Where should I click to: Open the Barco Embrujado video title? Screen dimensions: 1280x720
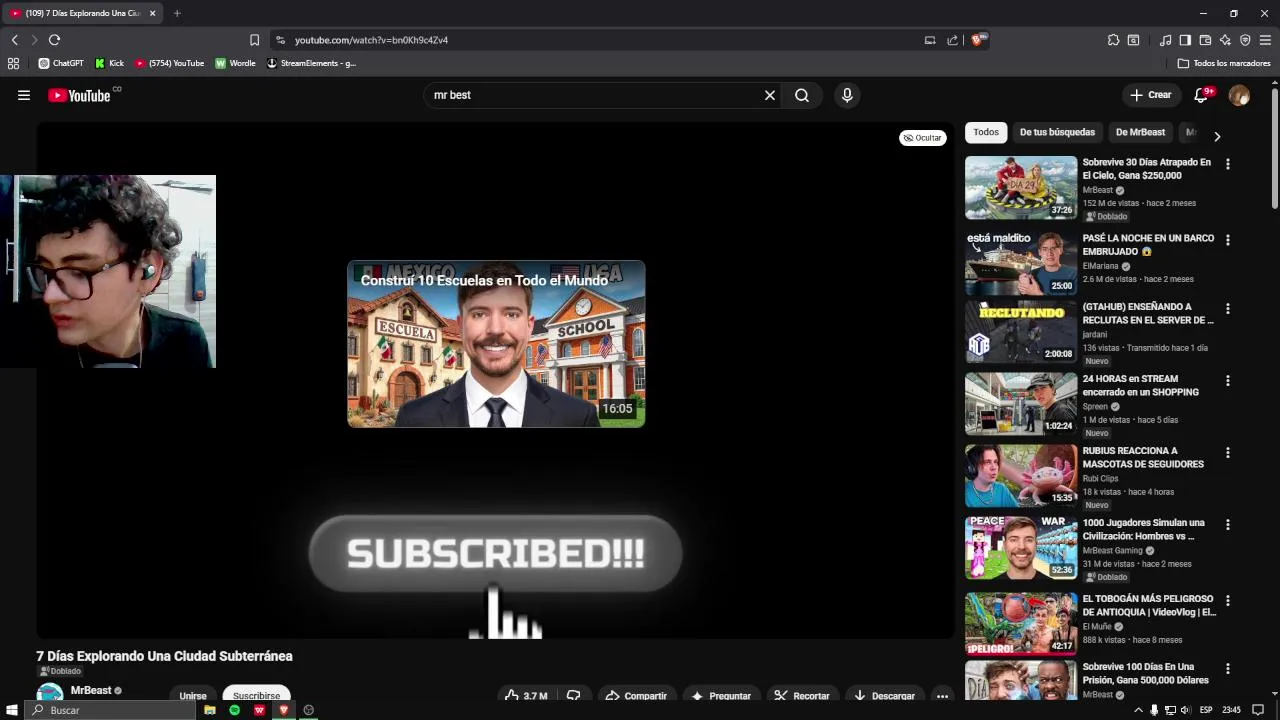[1148, 245]
